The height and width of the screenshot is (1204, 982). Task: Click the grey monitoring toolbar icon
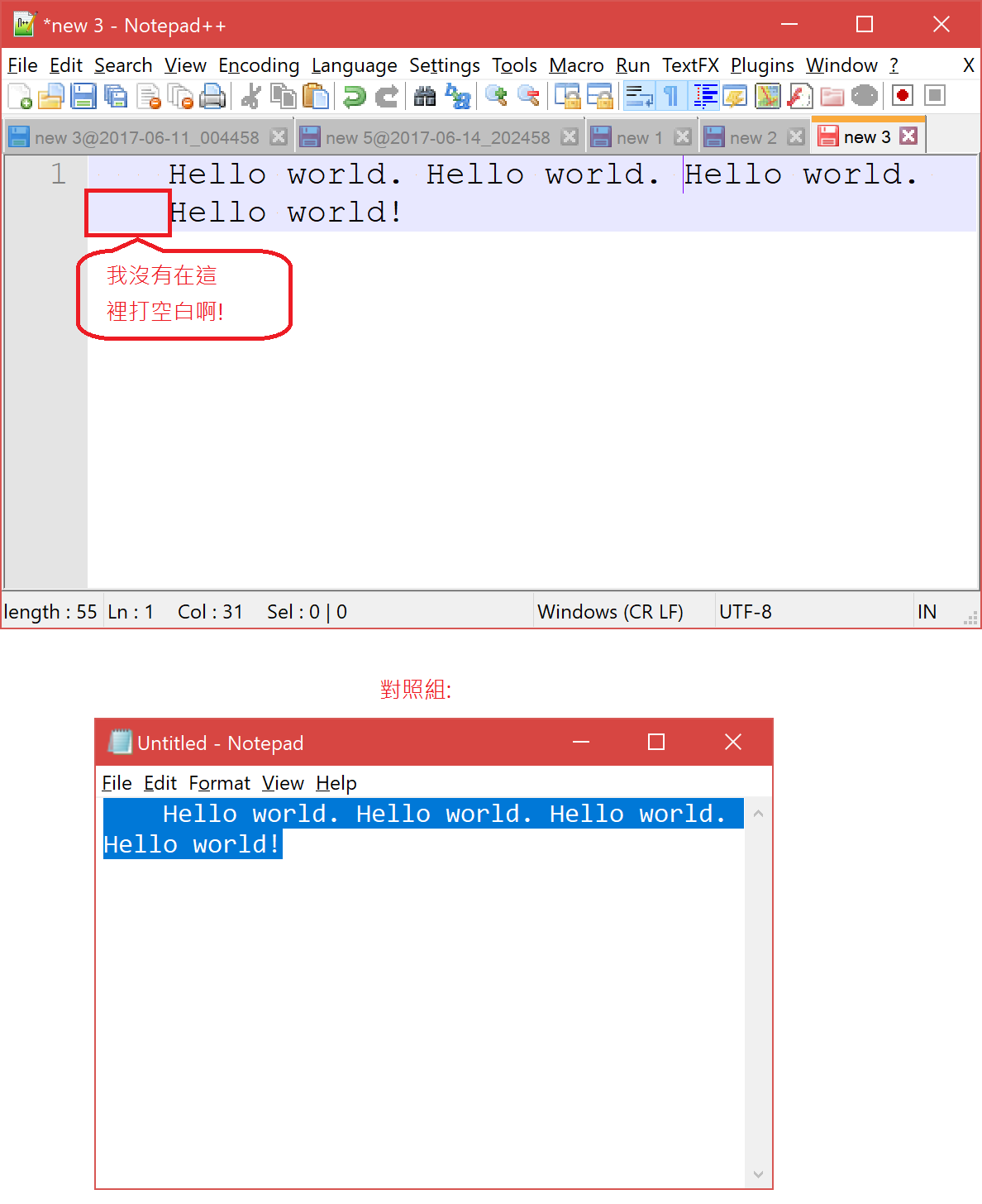click(865, 97)
